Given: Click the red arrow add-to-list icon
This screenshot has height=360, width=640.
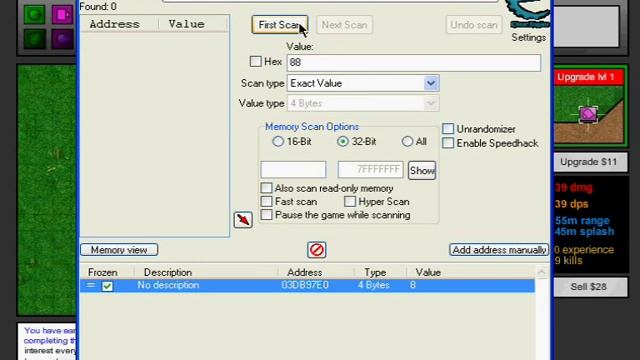Looking at the screenshot, I should tap(243, 220).
